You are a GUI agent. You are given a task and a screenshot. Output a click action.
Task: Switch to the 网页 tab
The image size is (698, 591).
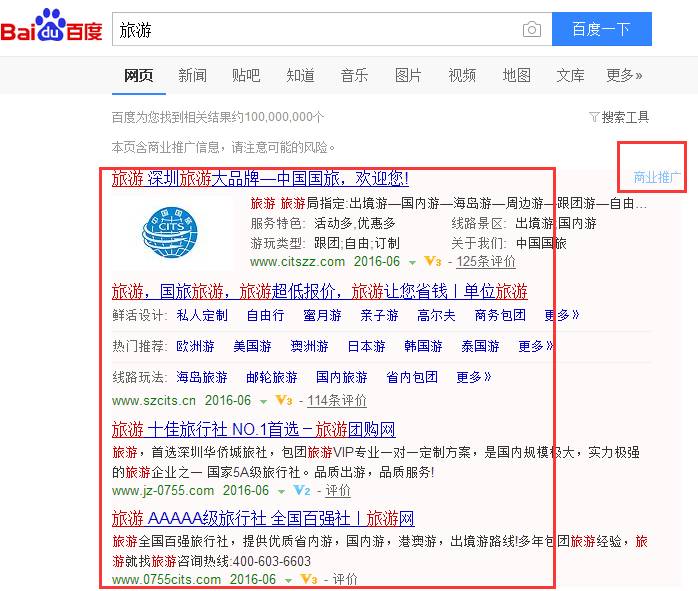click(138, 75)
